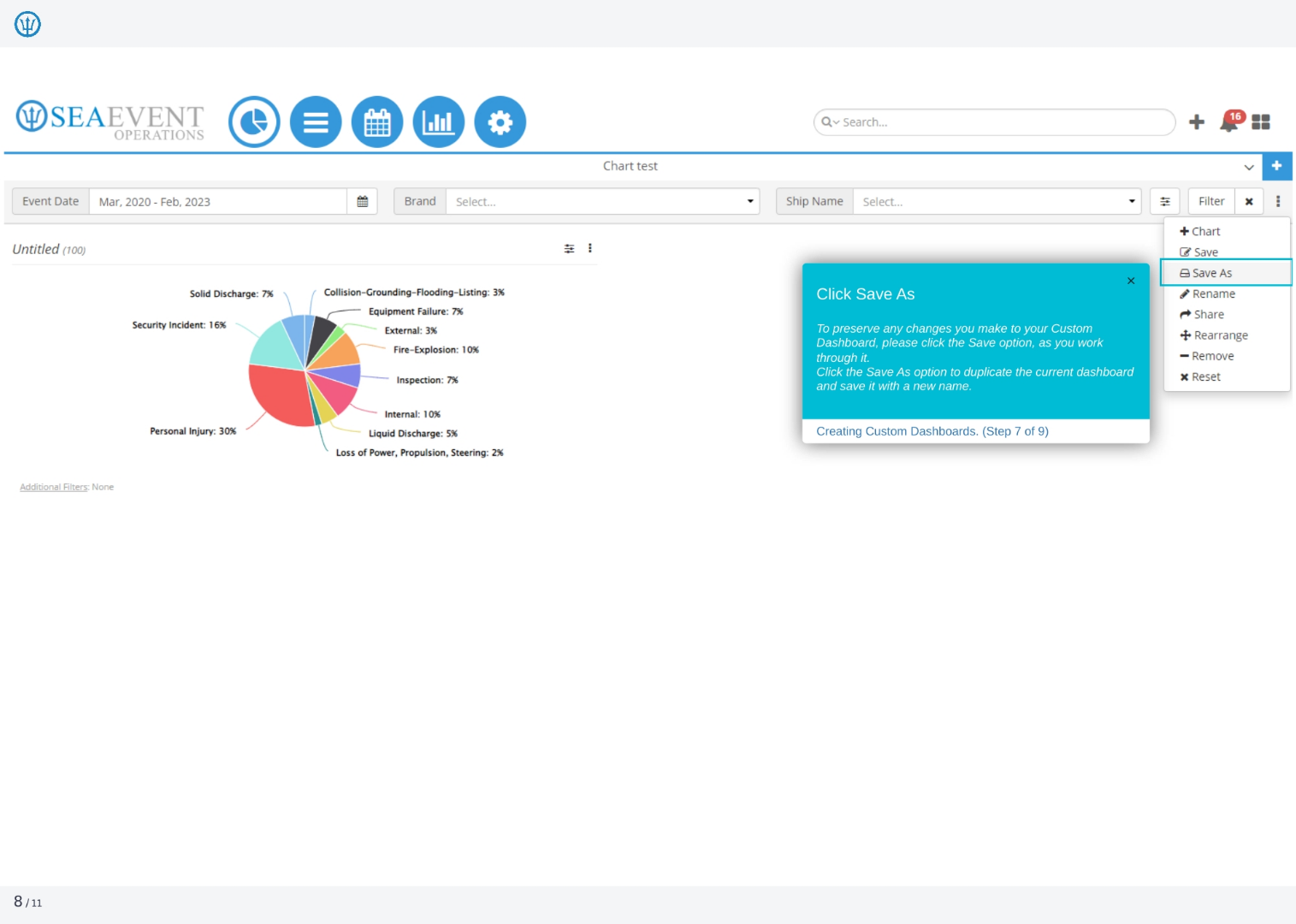Image resolution: width=1296 pixels, height=924 pixels.
Task: Click the Untitled chart title
Action: [36, 249]
